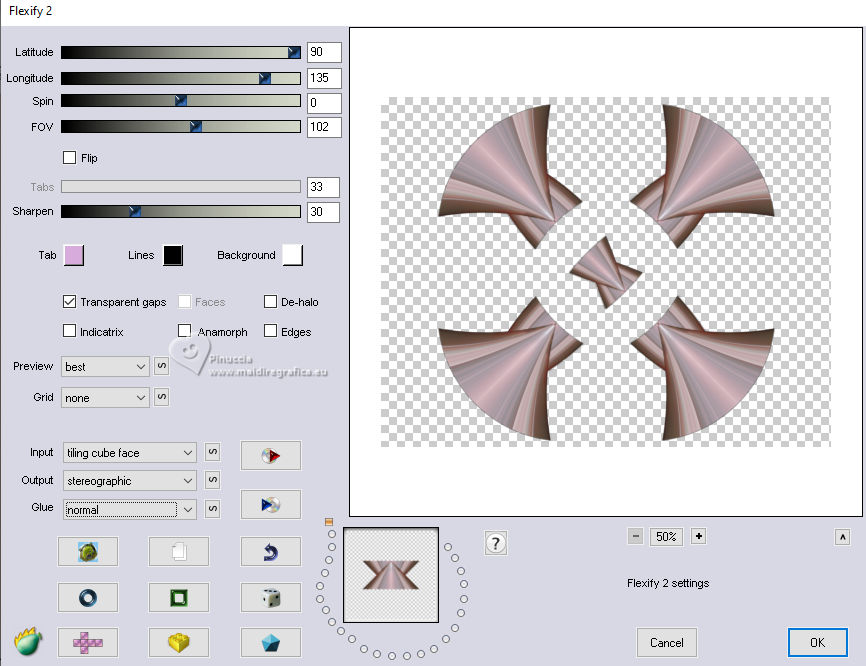Click the flaming globe logo icon
The width and height of the screenshot is (866, 666).
(x=28, y=642)
